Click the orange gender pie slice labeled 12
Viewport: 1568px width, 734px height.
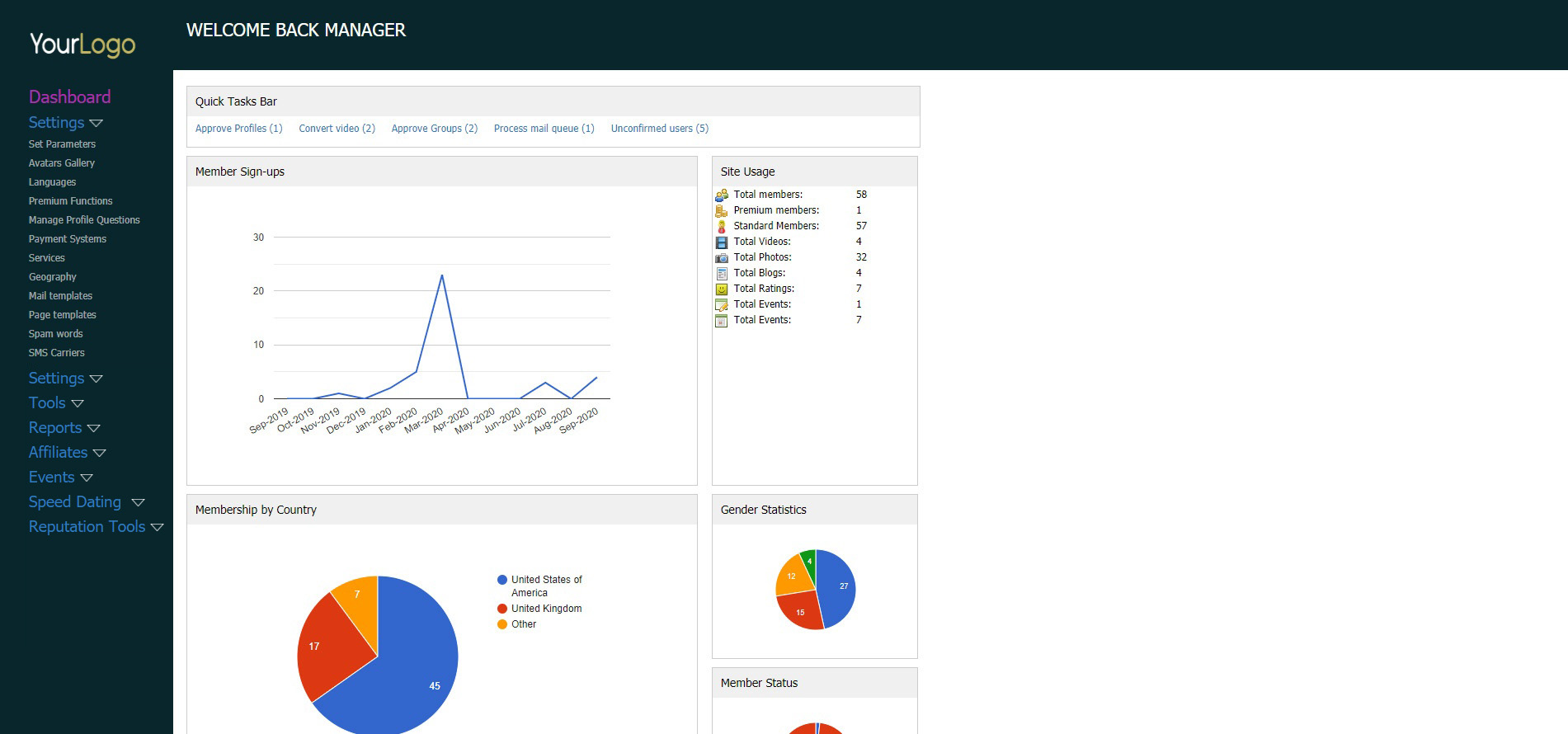(793, 576)
